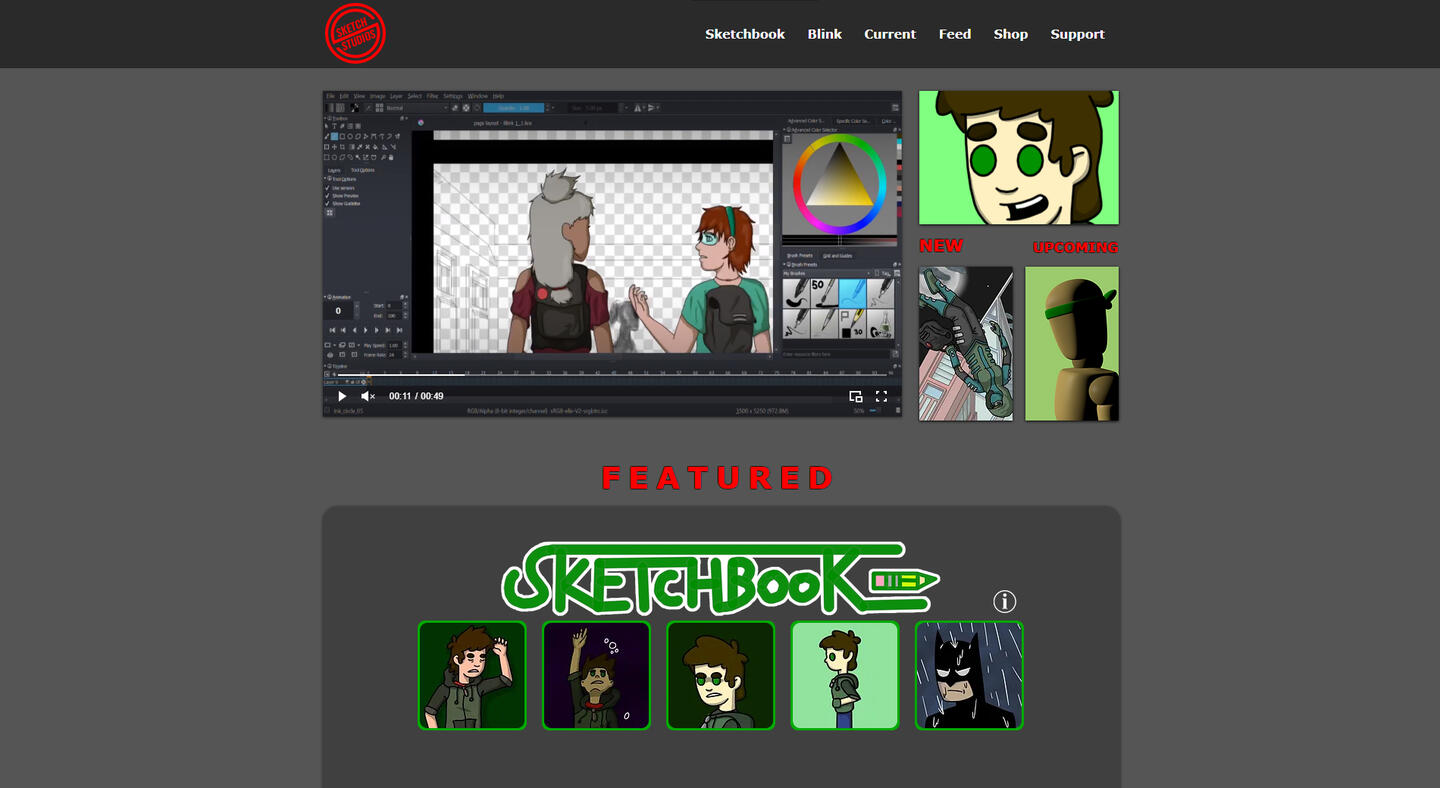Open the Feed page
The height and width of the screenshot is (788, 1440).
(x=954, y=34)
